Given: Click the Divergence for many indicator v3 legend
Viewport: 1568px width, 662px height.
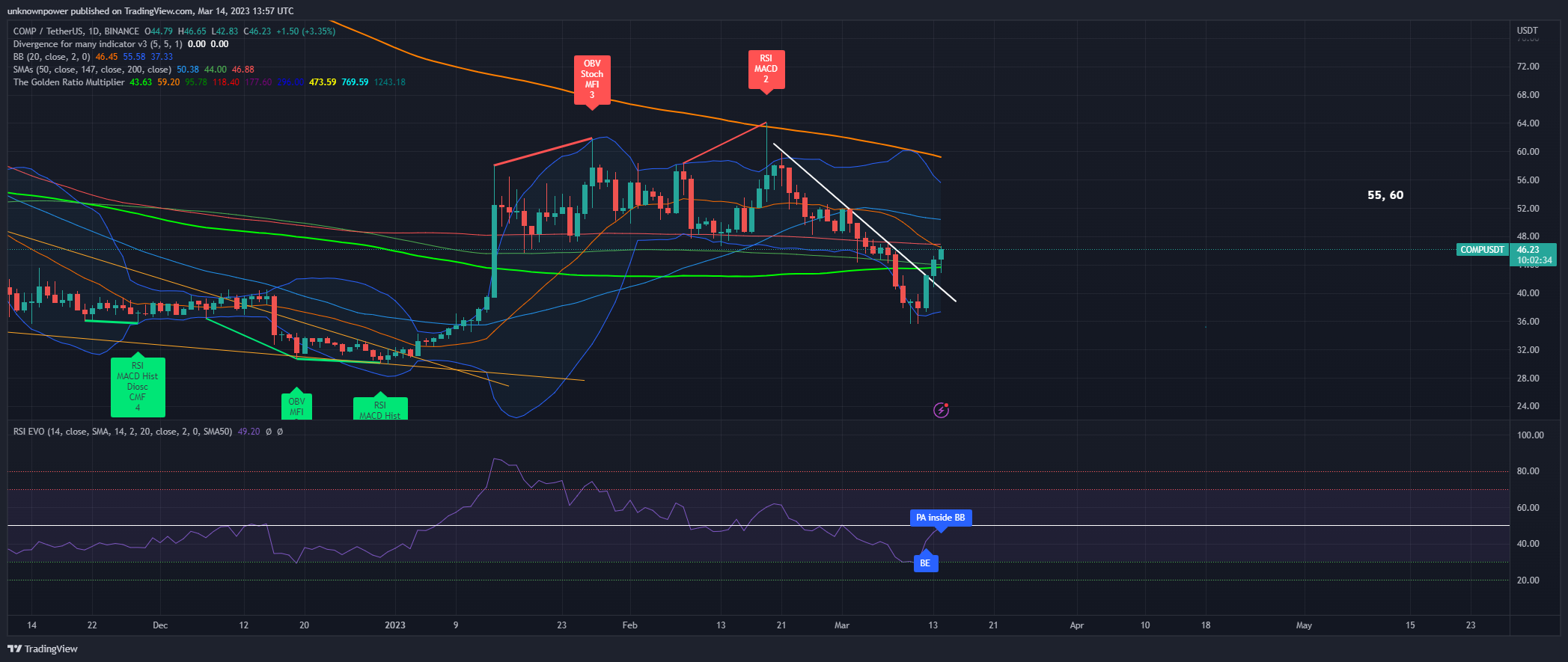Looking at the screenshot, I should pyautogui.click(x=97, y=44).
